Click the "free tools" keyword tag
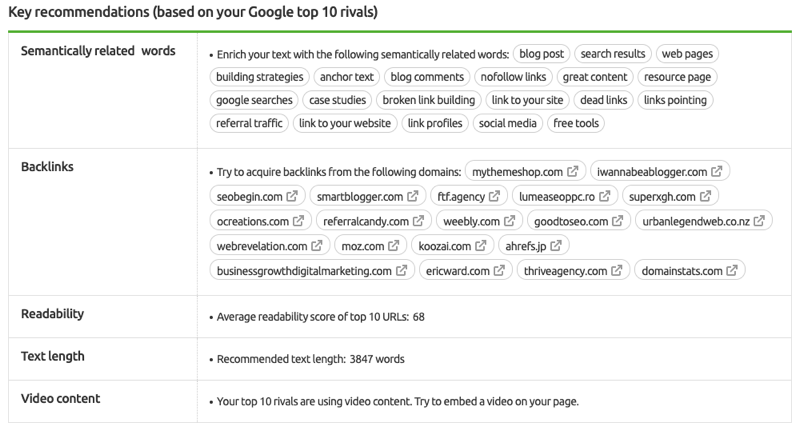The image size is (800, 431). tap(576, 124)
